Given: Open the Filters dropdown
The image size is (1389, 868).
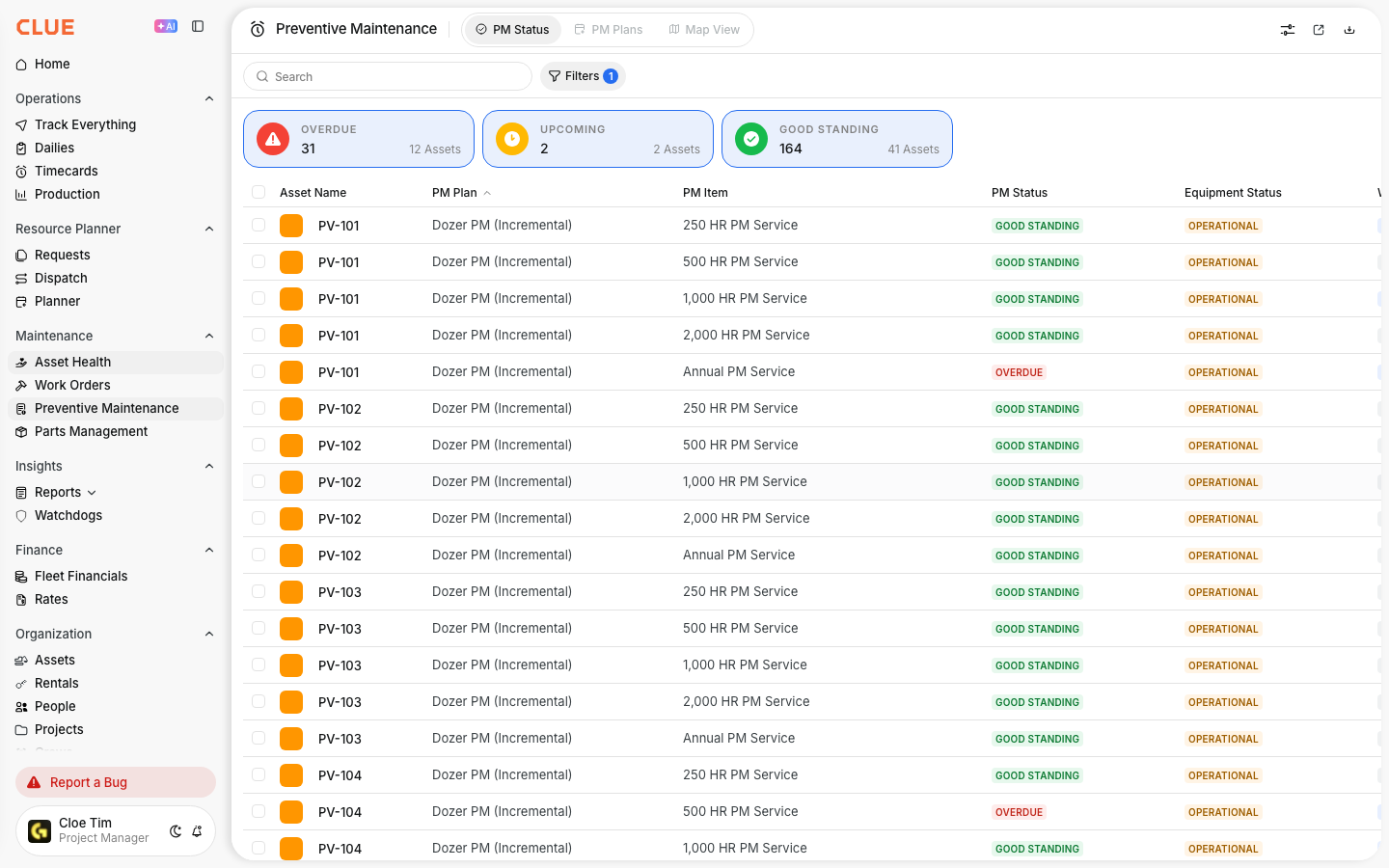Looking at the screenshot, I should pyautogui.click(x=583, y=76).
